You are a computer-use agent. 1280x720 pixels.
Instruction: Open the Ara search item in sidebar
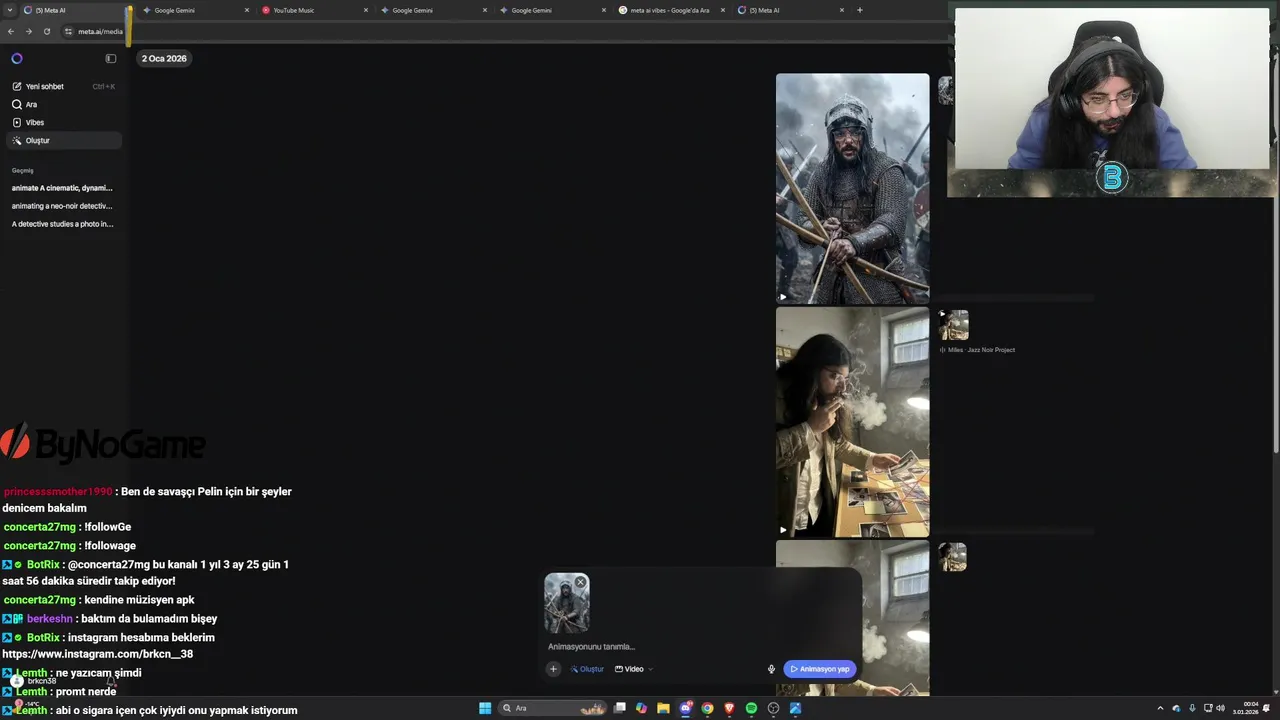pyautogui.click(x=64, y=105)
